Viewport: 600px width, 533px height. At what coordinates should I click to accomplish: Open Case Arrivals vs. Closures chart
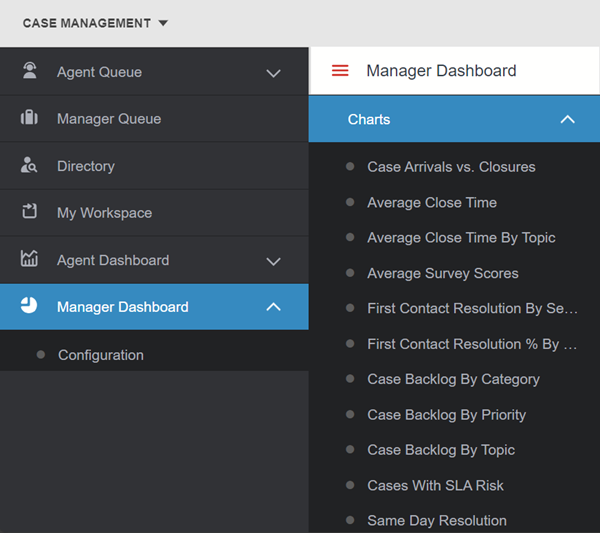coord(451,167)
